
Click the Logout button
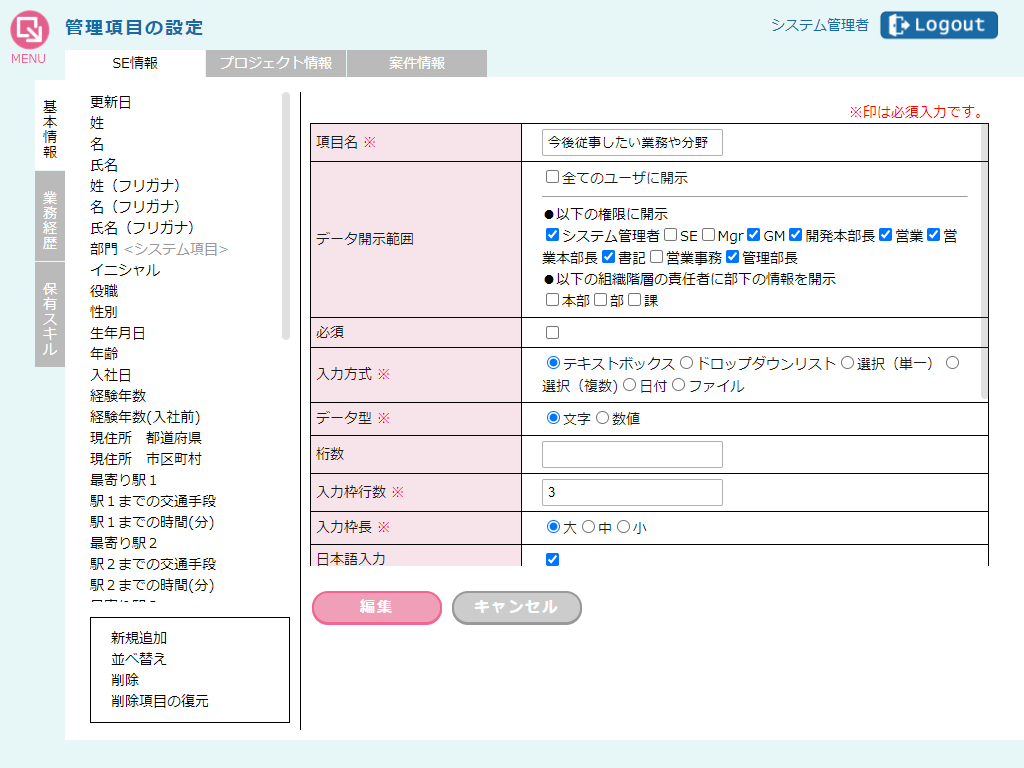(938, 25)
